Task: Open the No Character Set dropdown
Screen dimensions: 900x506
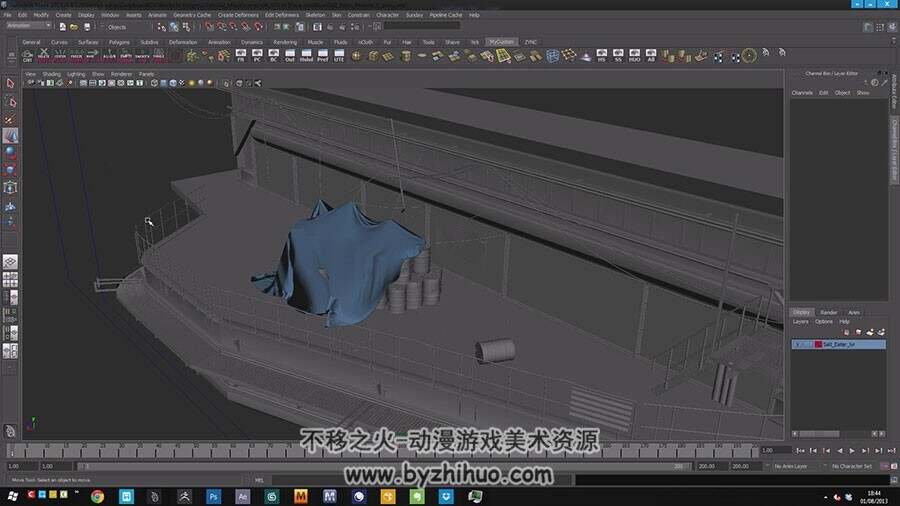Action: [x=852, y=466]
